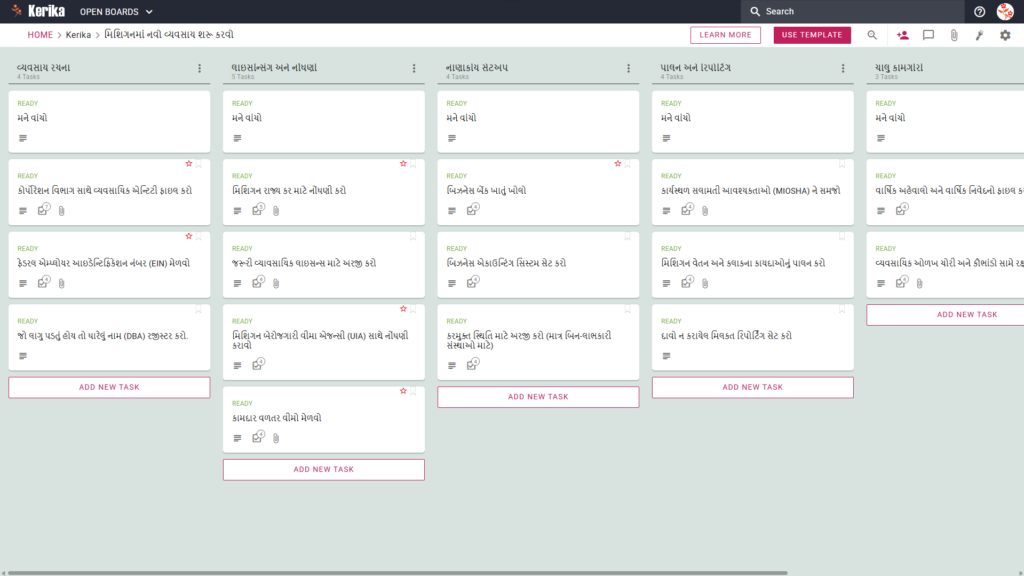The width and height of the screenshot is (1024, 576).
Task: Open attachment icon on 'કોર્પોરેશન વિભાગ' card
Action: click(x=61, y=211)
